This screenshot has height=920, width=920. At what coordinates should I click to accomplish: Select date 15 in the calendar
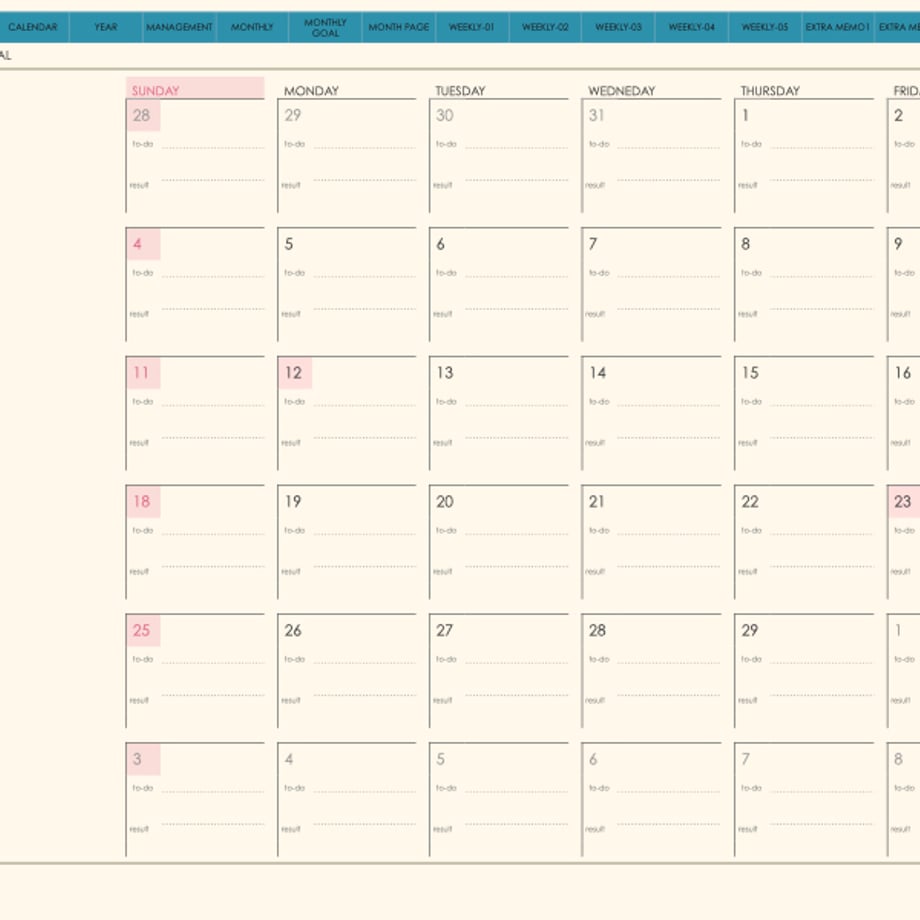coord(750,373)
